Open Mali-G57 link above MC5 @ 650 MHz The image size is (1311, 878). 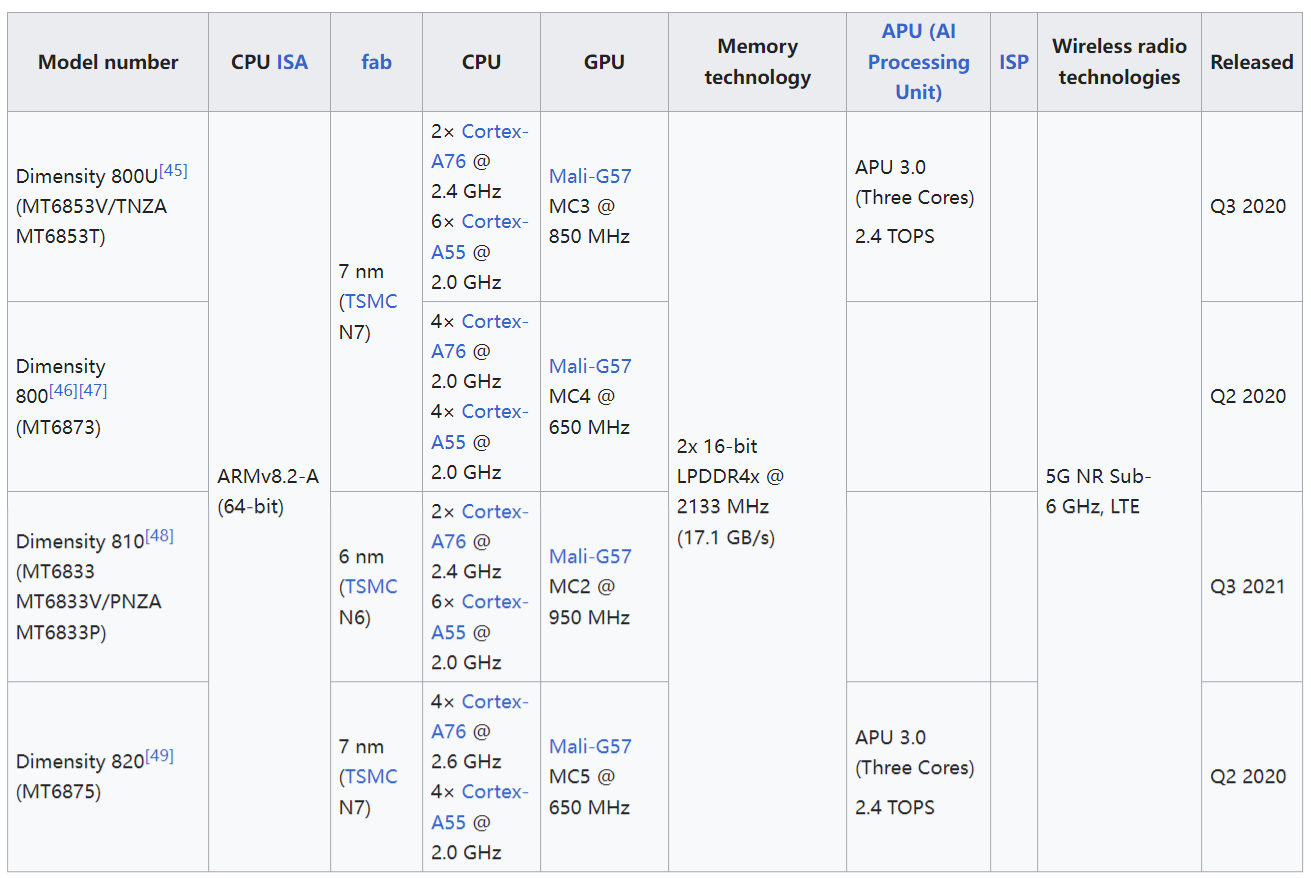(x=590, y=746)
